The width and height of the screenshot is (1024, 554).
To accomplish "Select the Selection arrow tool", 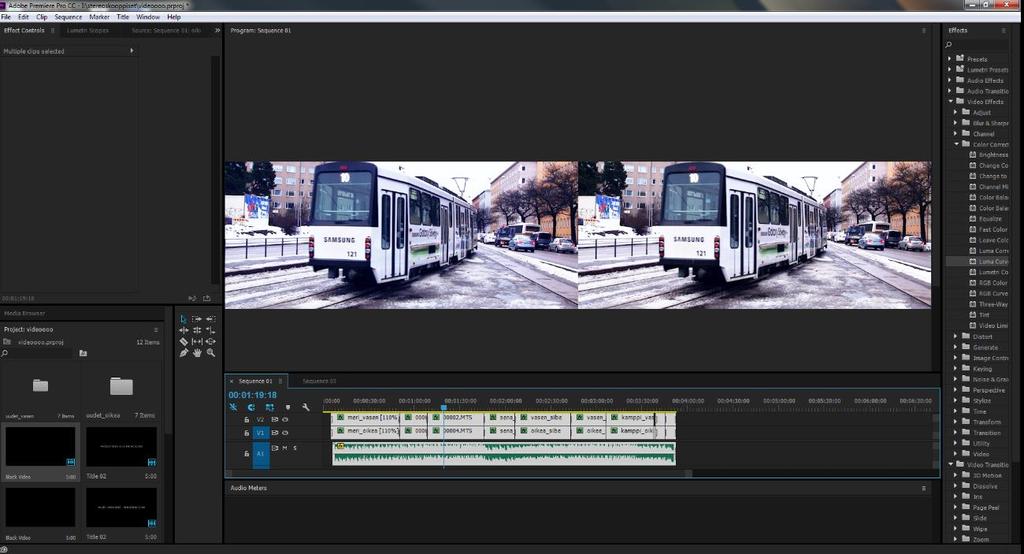I will click(184, 319).
